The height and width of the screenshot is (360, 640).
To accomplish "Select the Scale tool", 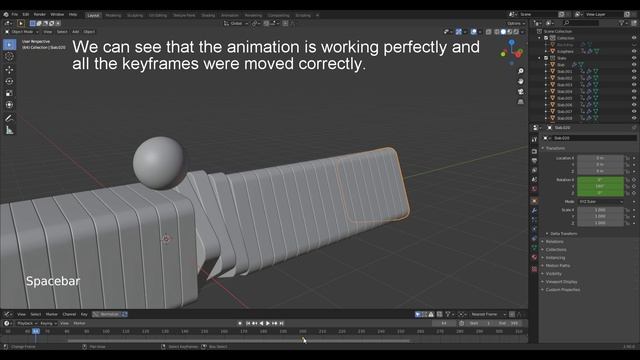I will (x=9, y=93).
